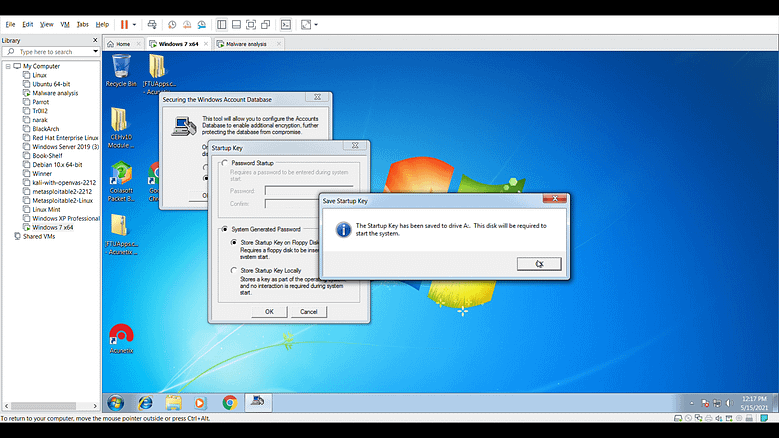Click the CD/DVD drive status bar icon

[x=689, y=418]
